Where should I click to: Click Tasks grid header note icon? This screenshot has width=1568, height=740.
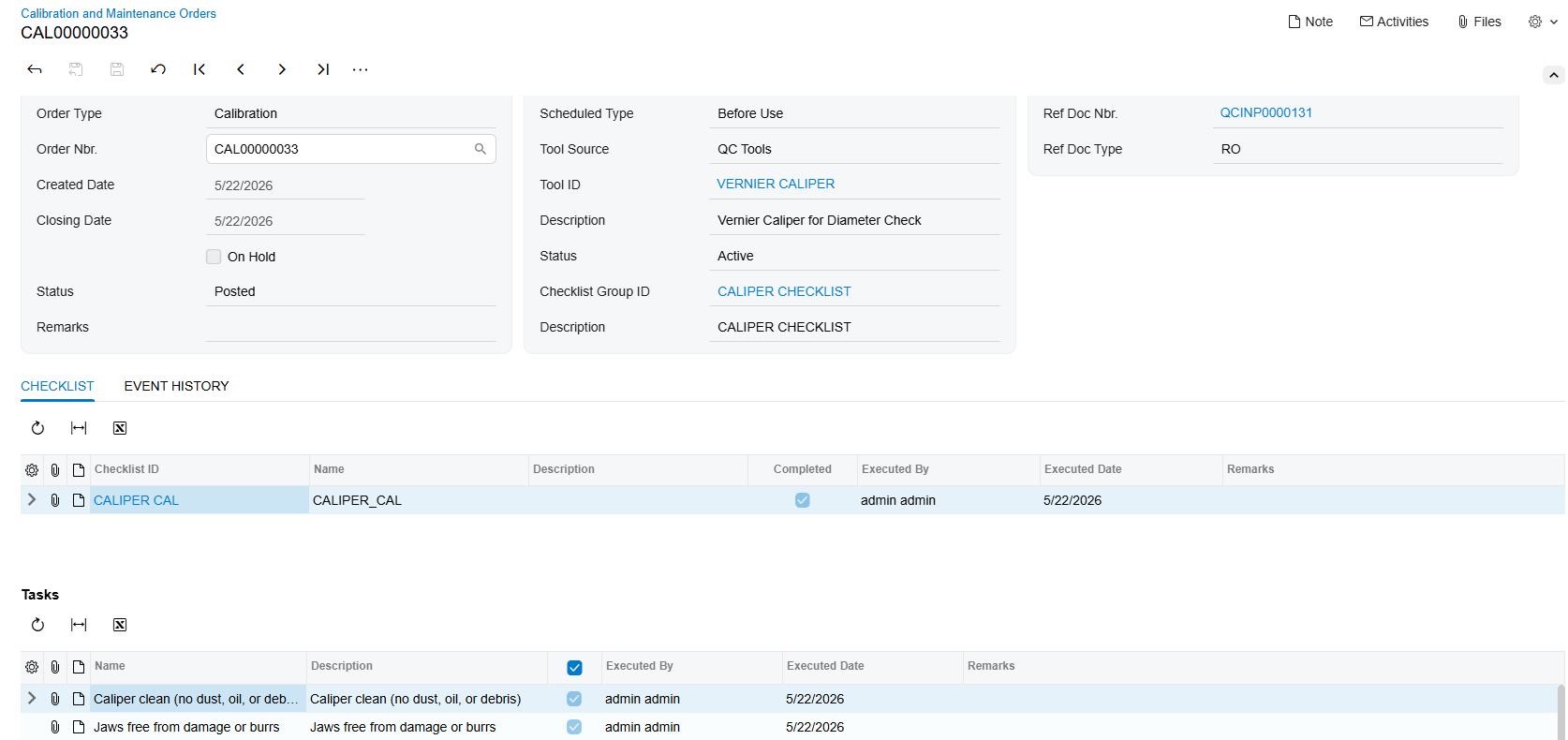tap(79, 667)
